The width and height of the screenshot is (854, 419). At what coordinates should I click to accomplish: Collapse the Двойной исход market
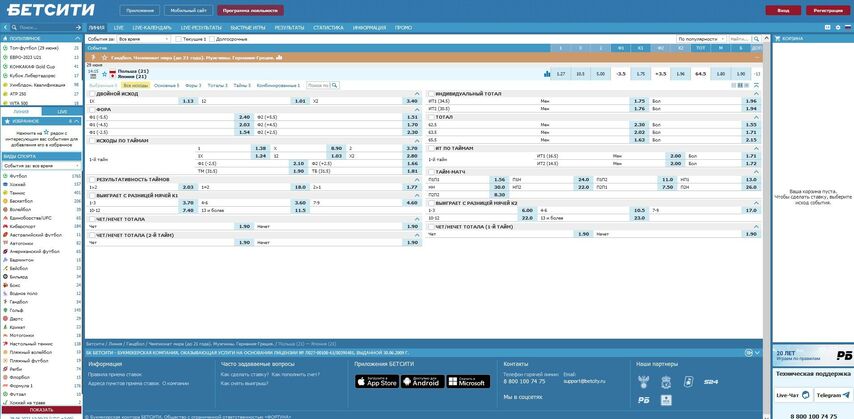tap(417, 94)
